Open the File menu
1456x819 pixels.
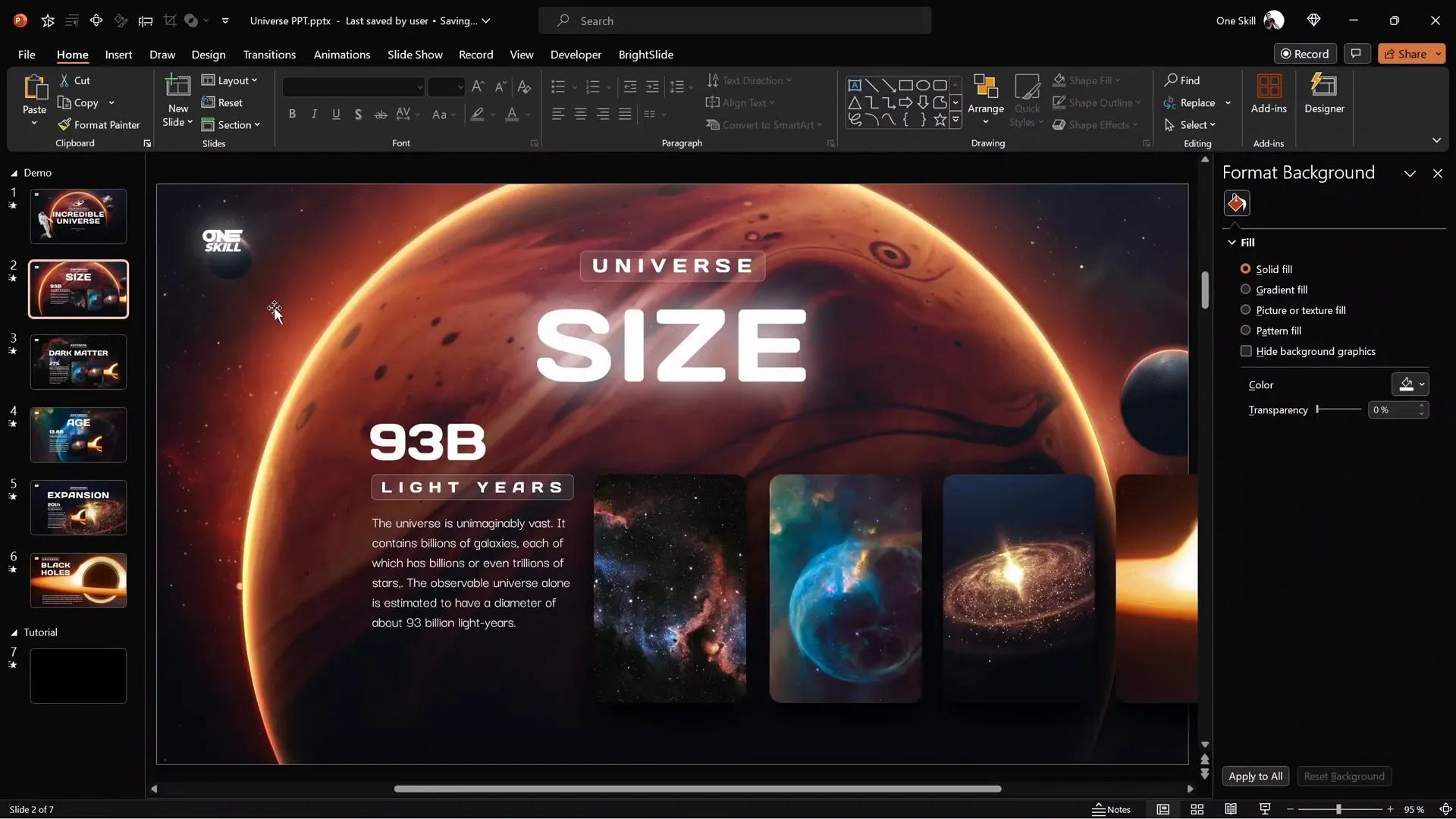pos(27,55)
